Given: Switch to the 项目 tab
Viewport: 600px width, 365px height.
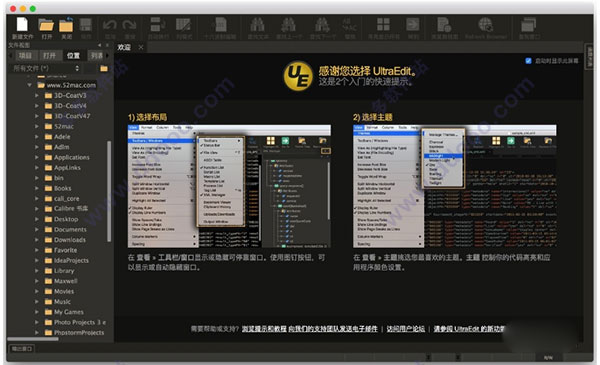Looking at the screenshot, I should 25,56.
